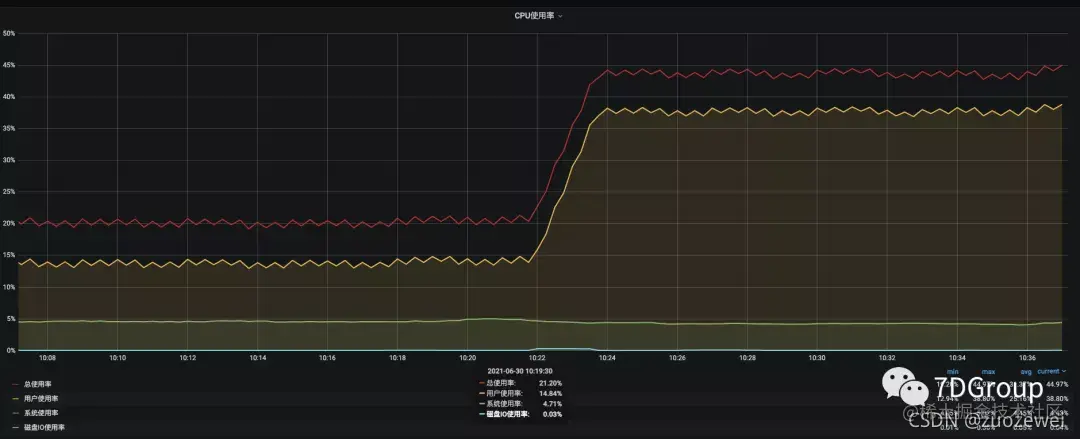The width and height of the screenshot is (1080, 439).
Task: Toggle 总使用率 series label in the left legend
Action: [x=38, y=384]
